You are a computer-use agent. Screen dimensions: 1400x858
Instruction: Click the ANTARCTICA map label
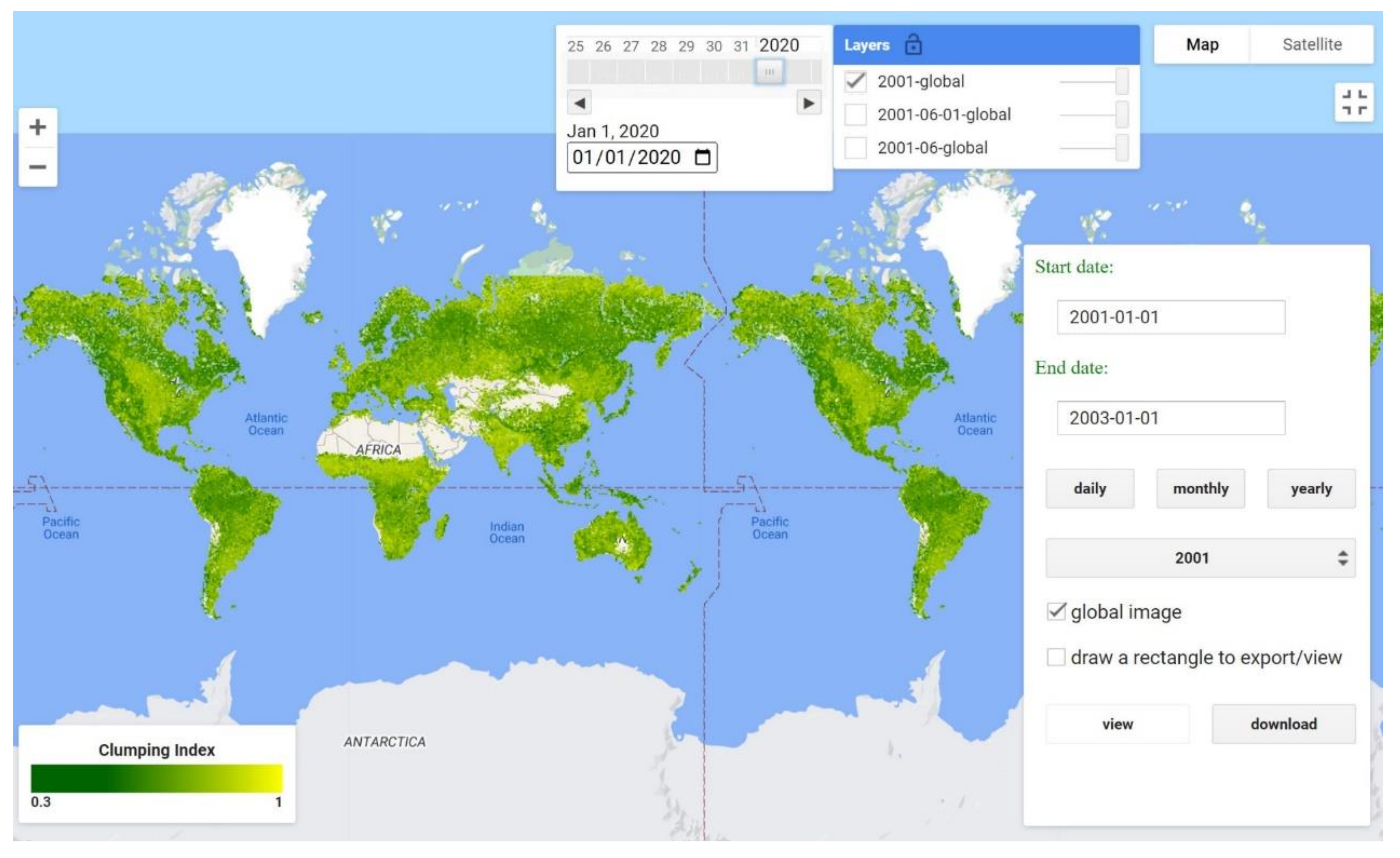tap(385, 742)
